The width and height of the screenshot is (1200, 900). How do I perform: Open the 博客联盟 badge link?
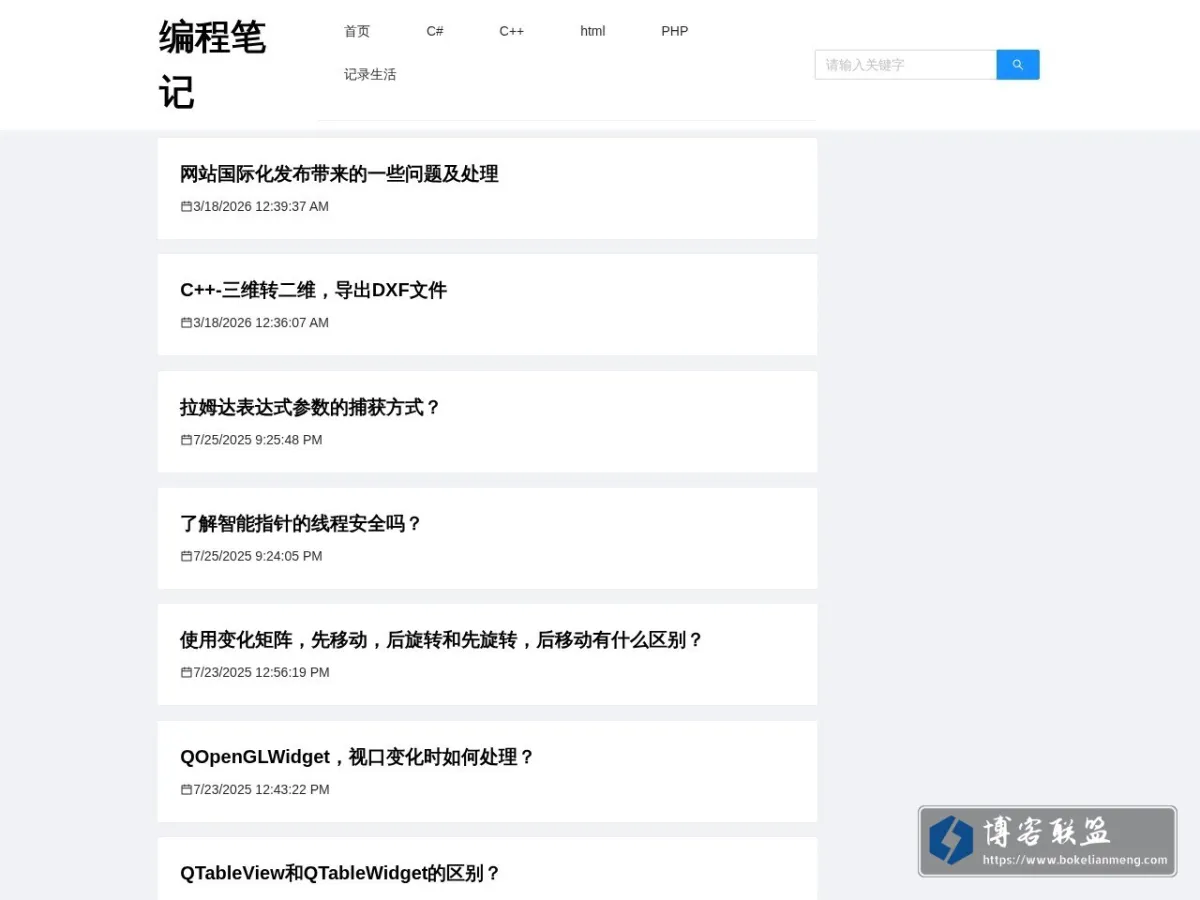pyautogui.click(x=1047, y=842)
